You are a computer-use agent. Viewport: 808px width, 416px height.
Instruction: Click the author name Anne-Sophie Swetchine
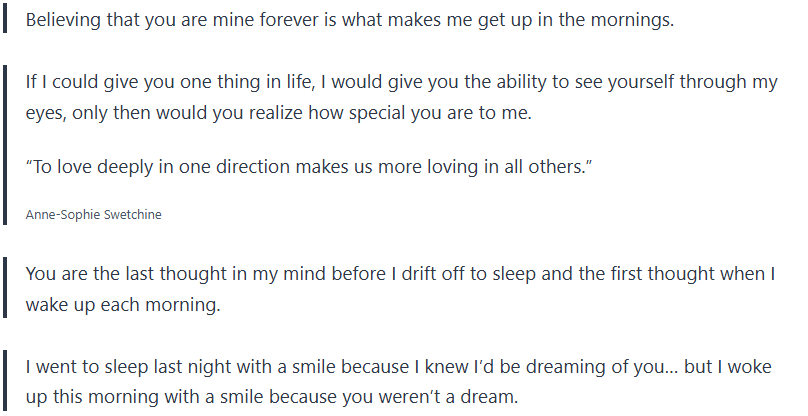[93, 215]
